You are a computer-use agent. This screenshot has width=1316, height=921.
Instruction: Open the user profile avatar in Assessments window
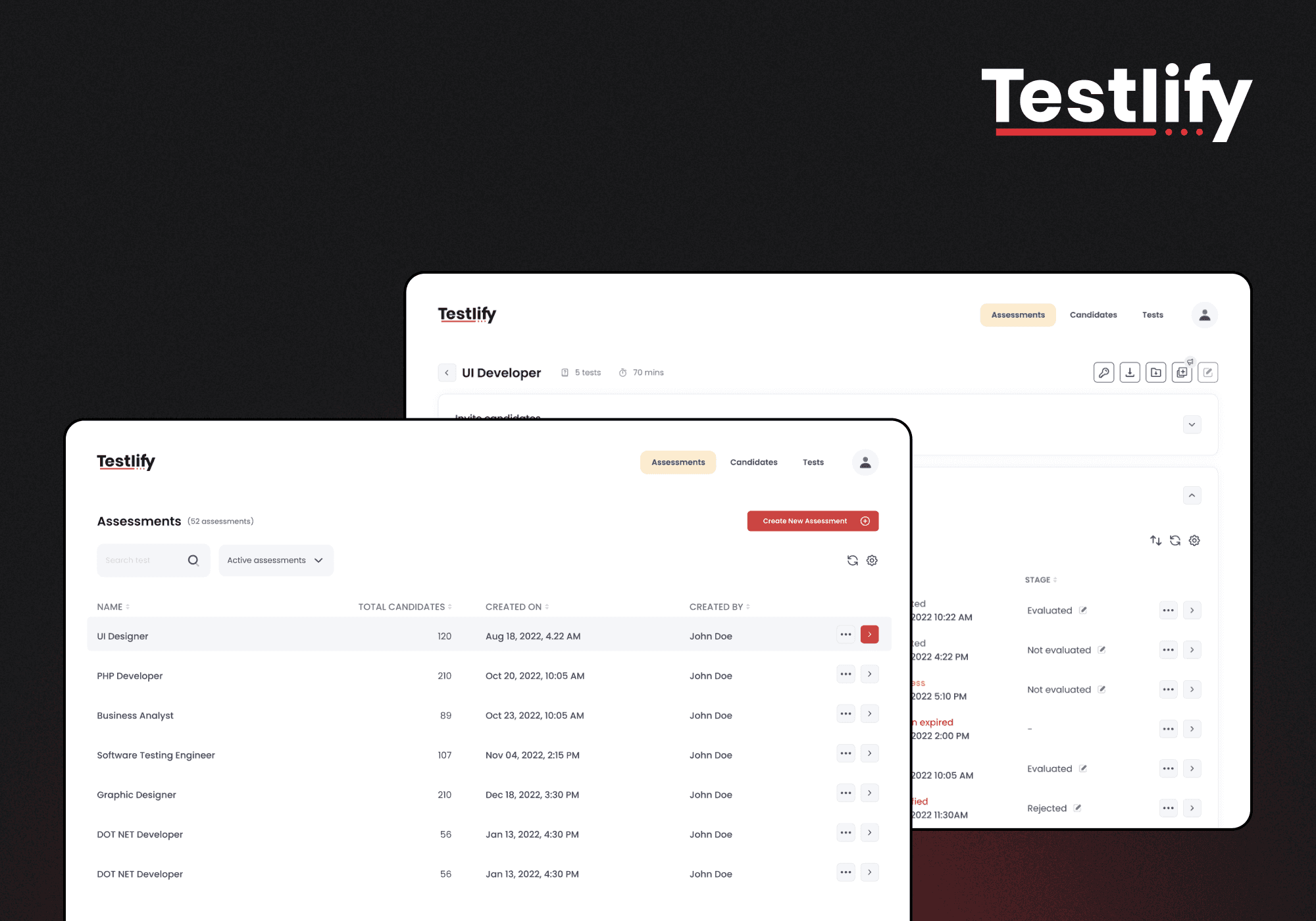pos(865,462)
